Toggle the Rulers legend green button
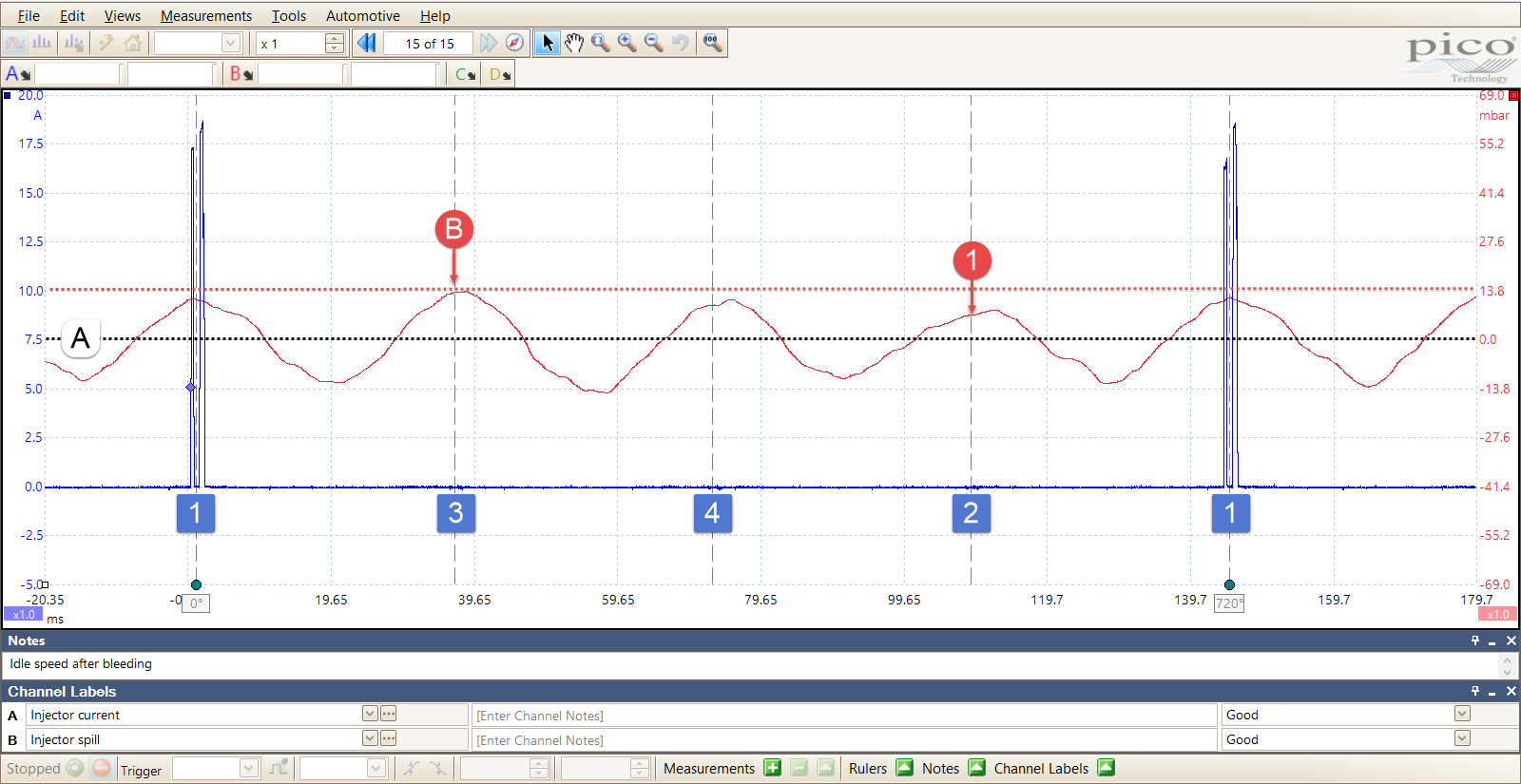Screen dimensions: 1521x784 905,768
